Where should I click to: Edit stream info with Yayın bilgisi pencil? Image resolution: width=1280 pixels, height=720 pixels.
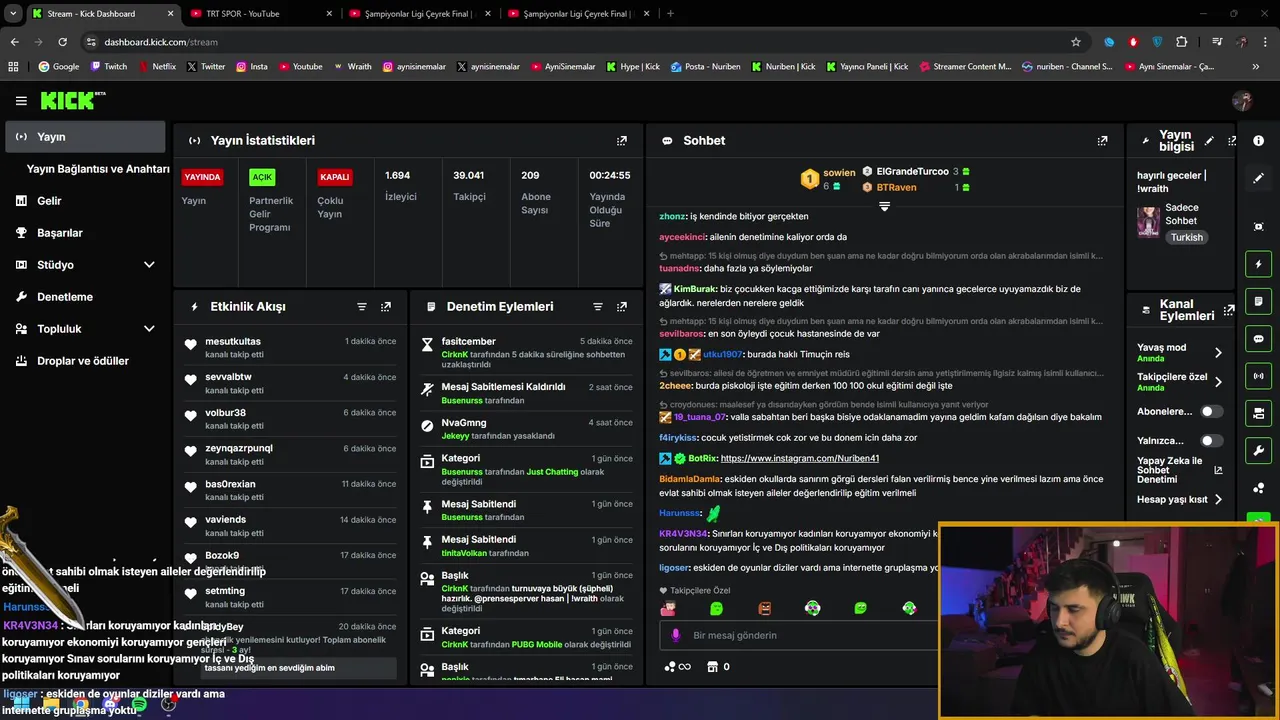tap(1209, 141)
